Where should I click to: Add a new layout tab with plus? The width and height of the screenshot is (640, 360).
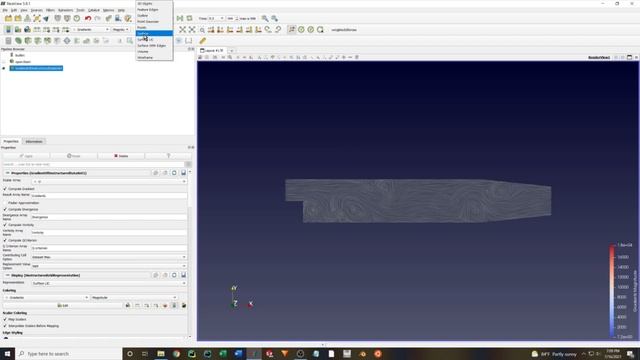(231, 51)
